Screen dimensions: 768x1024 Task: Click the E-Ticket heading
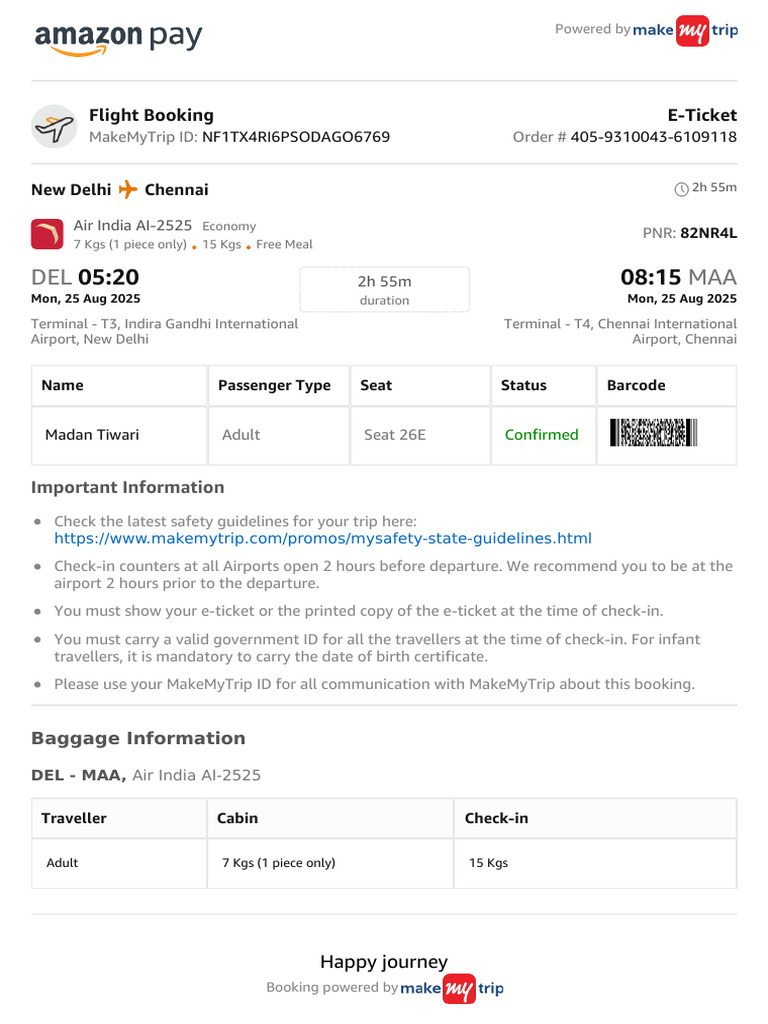click(702, 115)
